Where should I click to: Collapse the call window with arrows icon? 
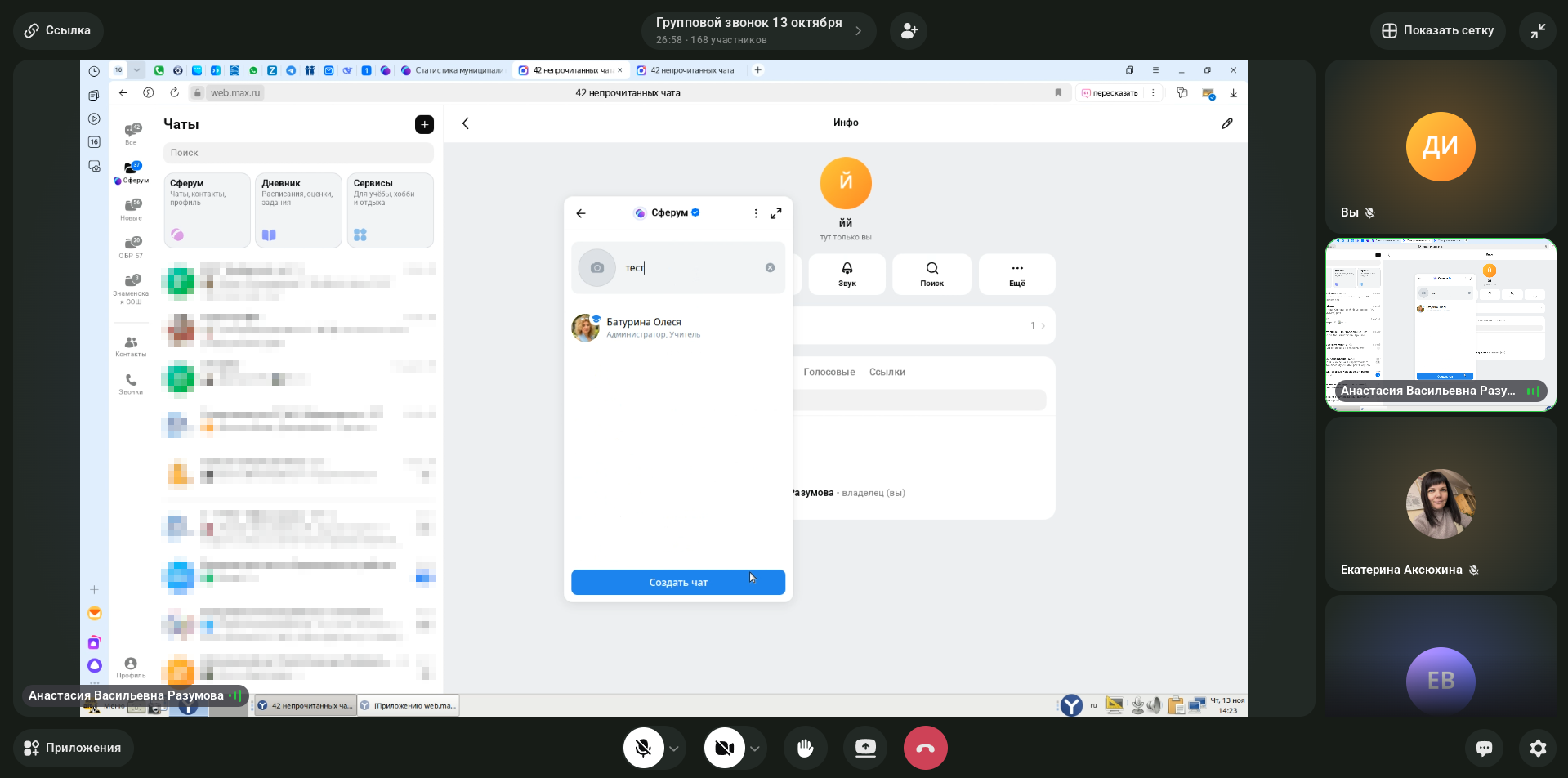tap(1538, 31)
